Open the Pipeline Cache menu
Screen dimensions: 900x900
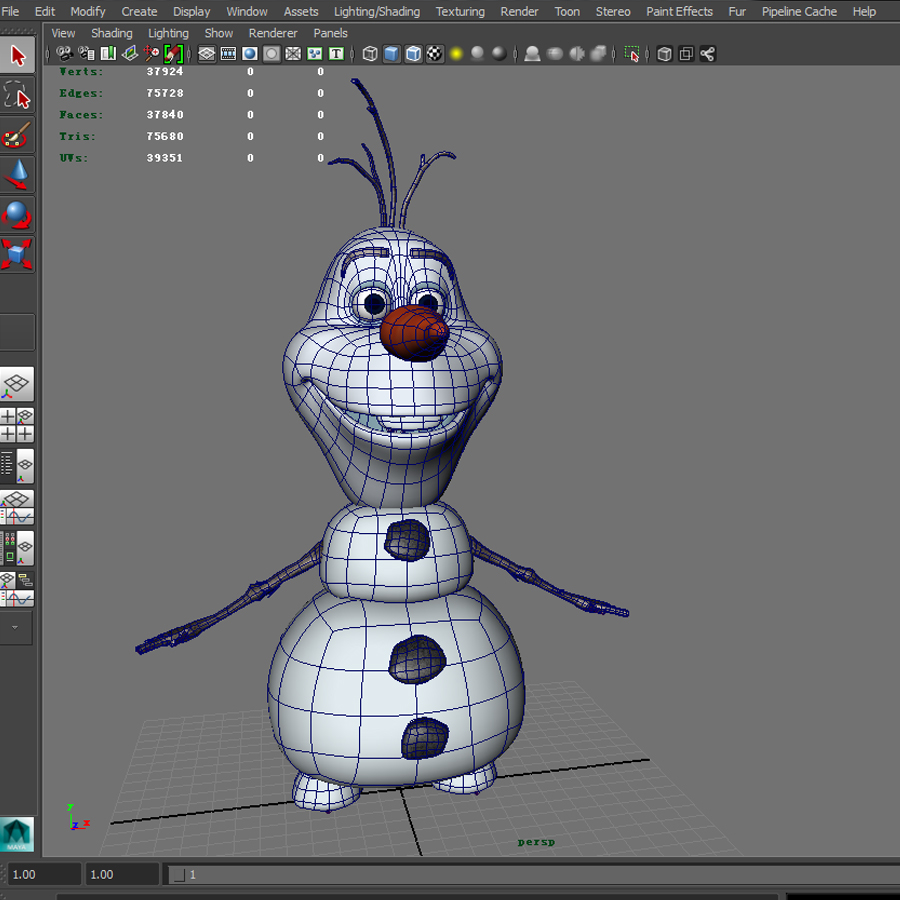click(799, 11)
